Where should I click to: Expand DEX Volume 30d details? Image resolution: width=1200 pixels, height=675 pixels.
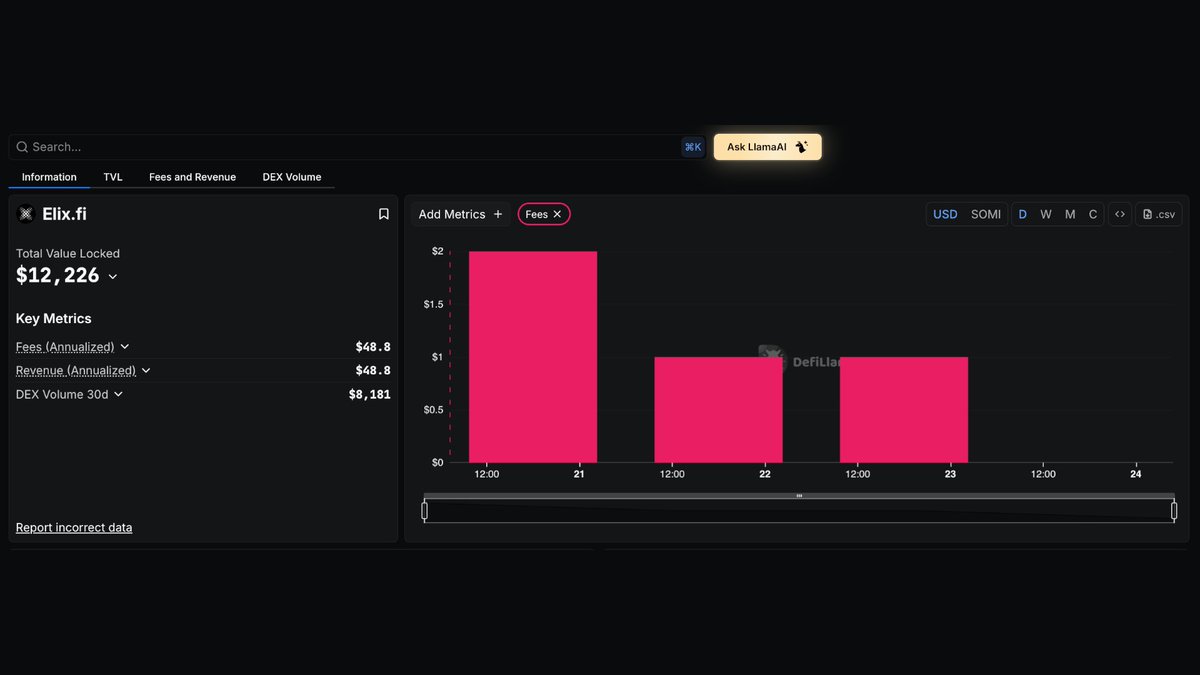coord(118,395)
